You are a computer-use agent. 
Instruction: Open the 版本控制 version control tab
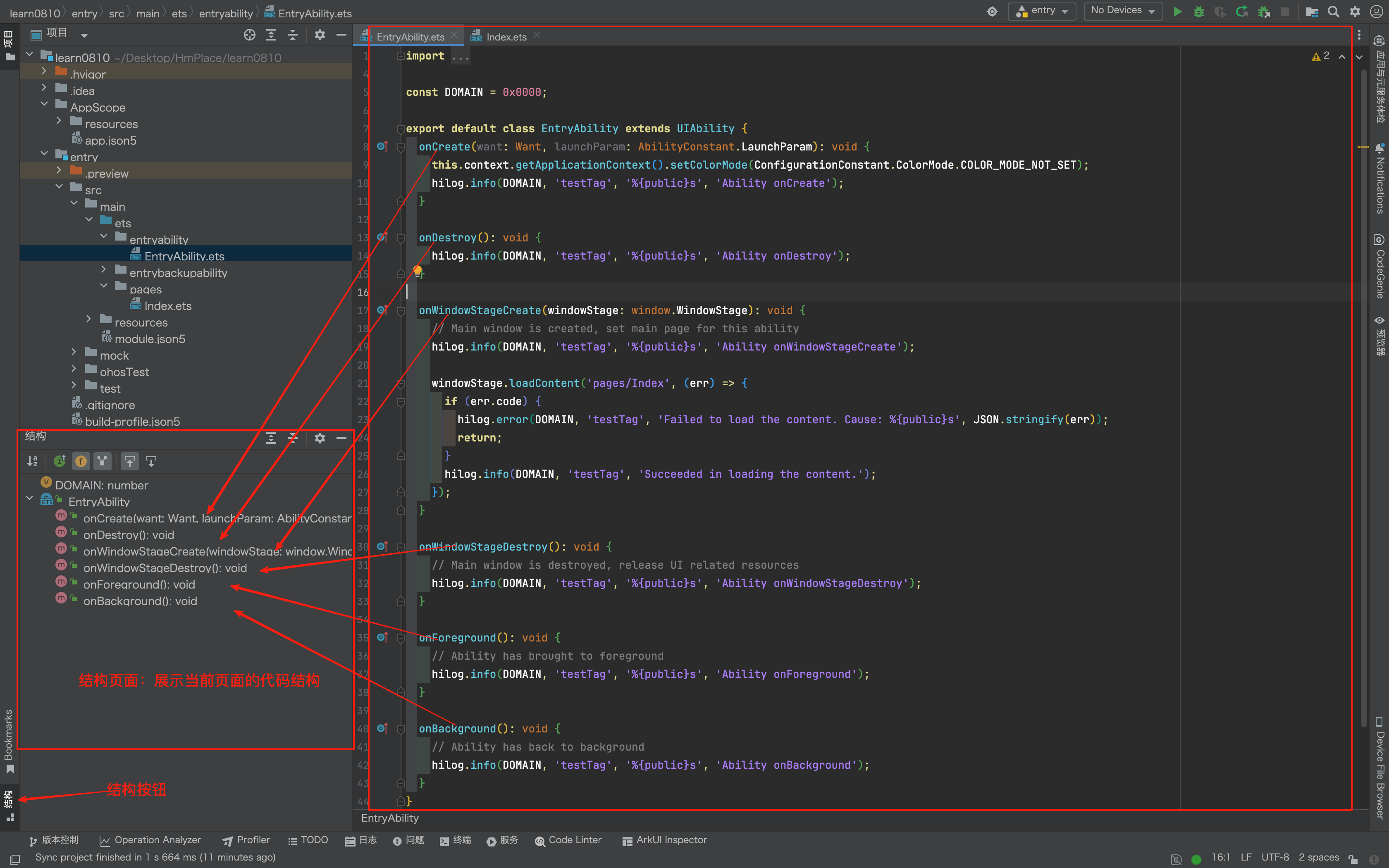tap(53, 840)
